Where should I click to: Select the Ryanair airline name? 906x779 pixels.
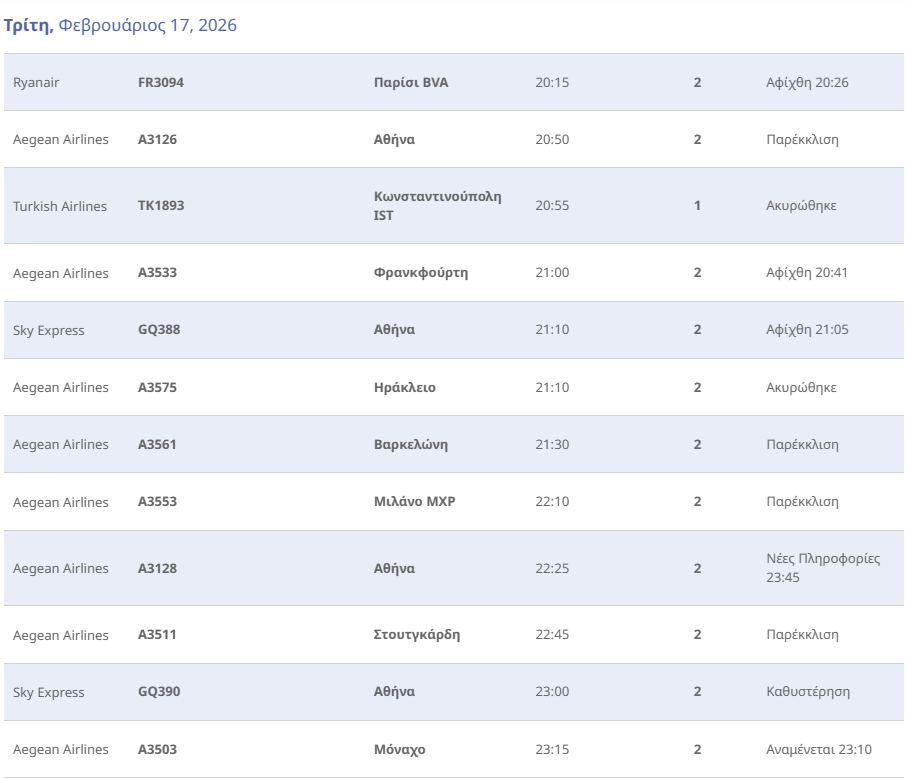tap(36, 82)
